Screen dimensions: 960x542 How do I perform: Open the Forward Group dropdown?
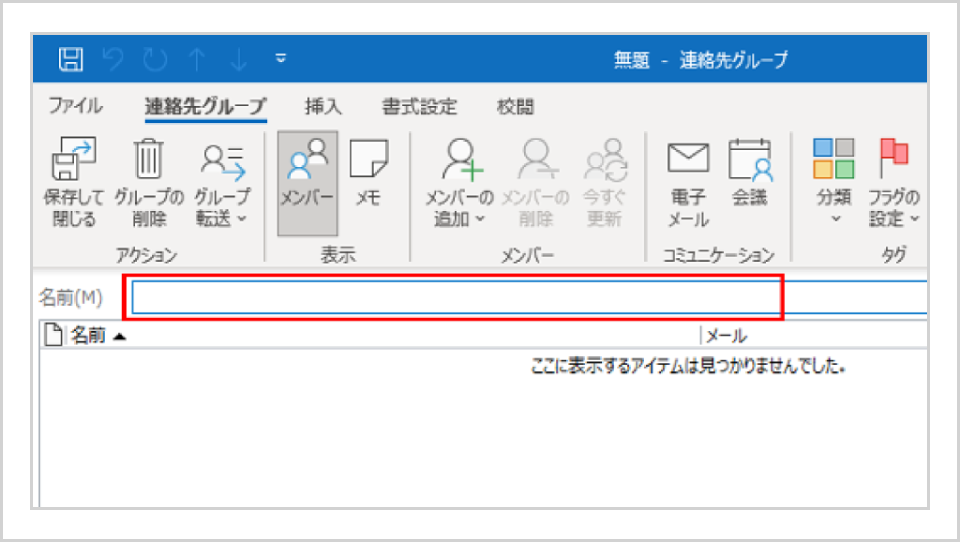click(223, 207)
